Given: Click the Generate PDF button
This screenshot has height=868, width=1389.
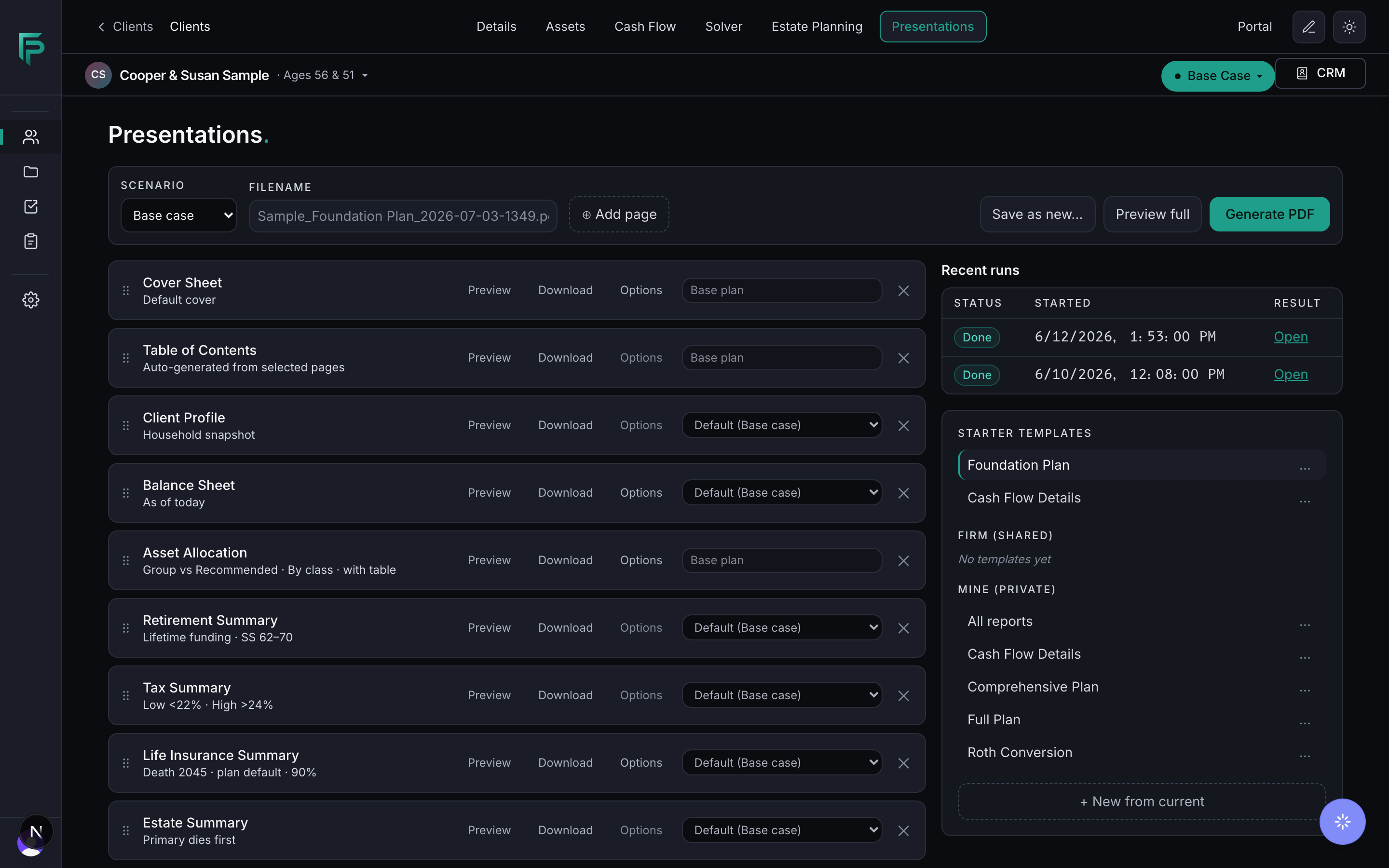Looking at the screenshot, I should click(1269, 214).
